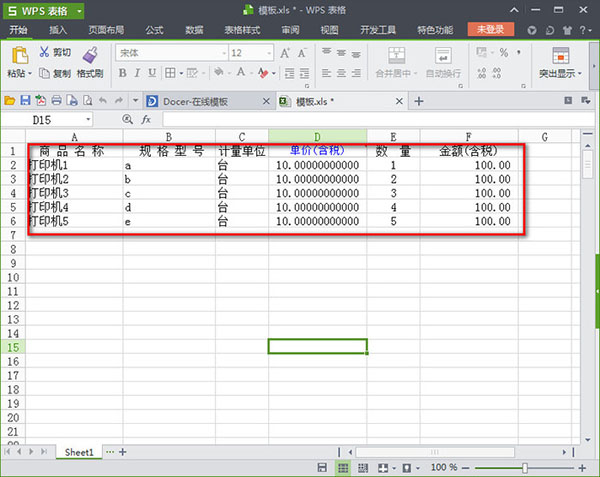
Task: Add a new sheet with plus icon
Action: (123, 452)
